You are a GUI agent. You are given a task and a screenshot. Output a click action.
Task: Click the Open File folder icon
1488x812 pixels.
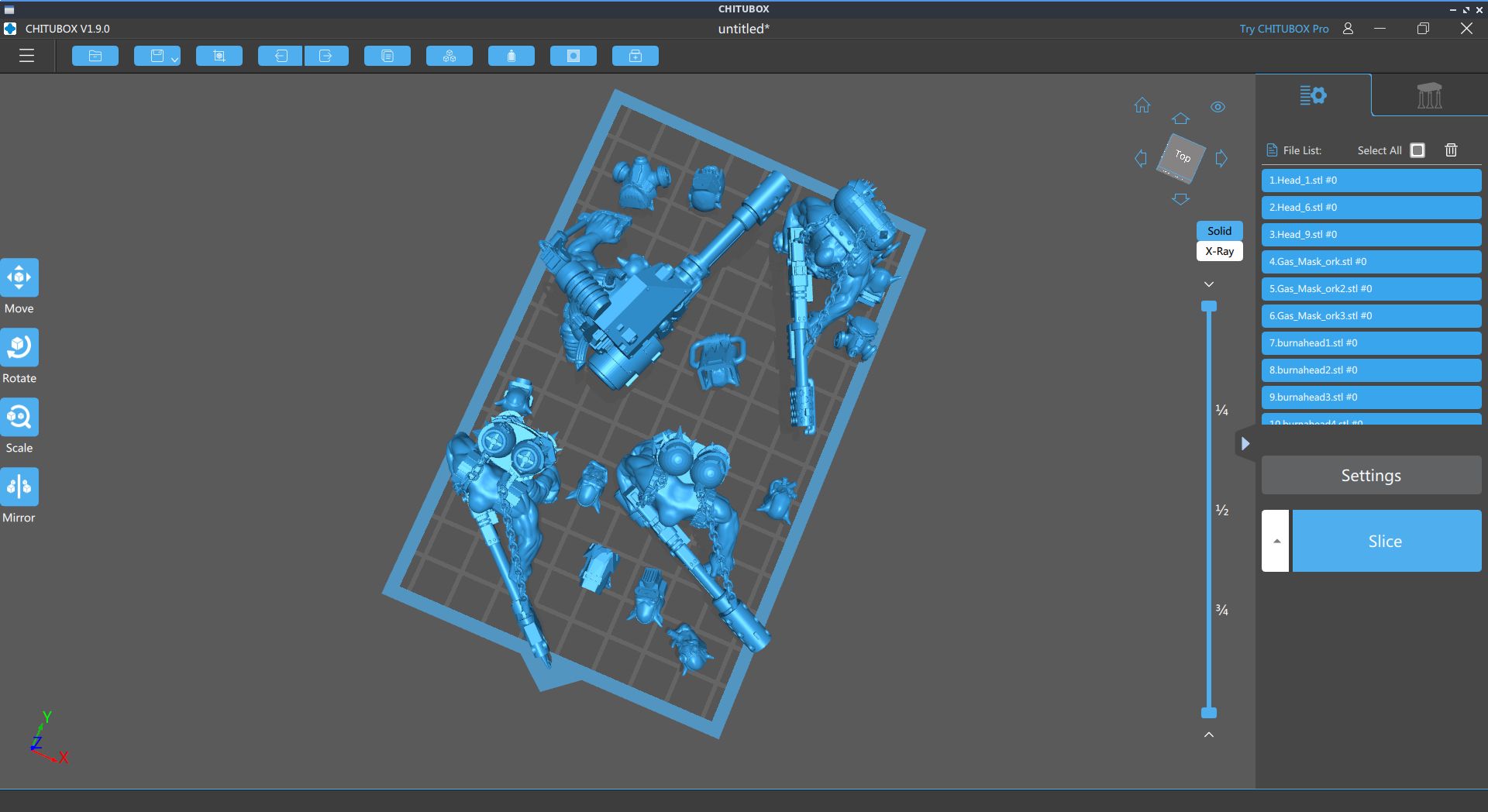point(95,56)
